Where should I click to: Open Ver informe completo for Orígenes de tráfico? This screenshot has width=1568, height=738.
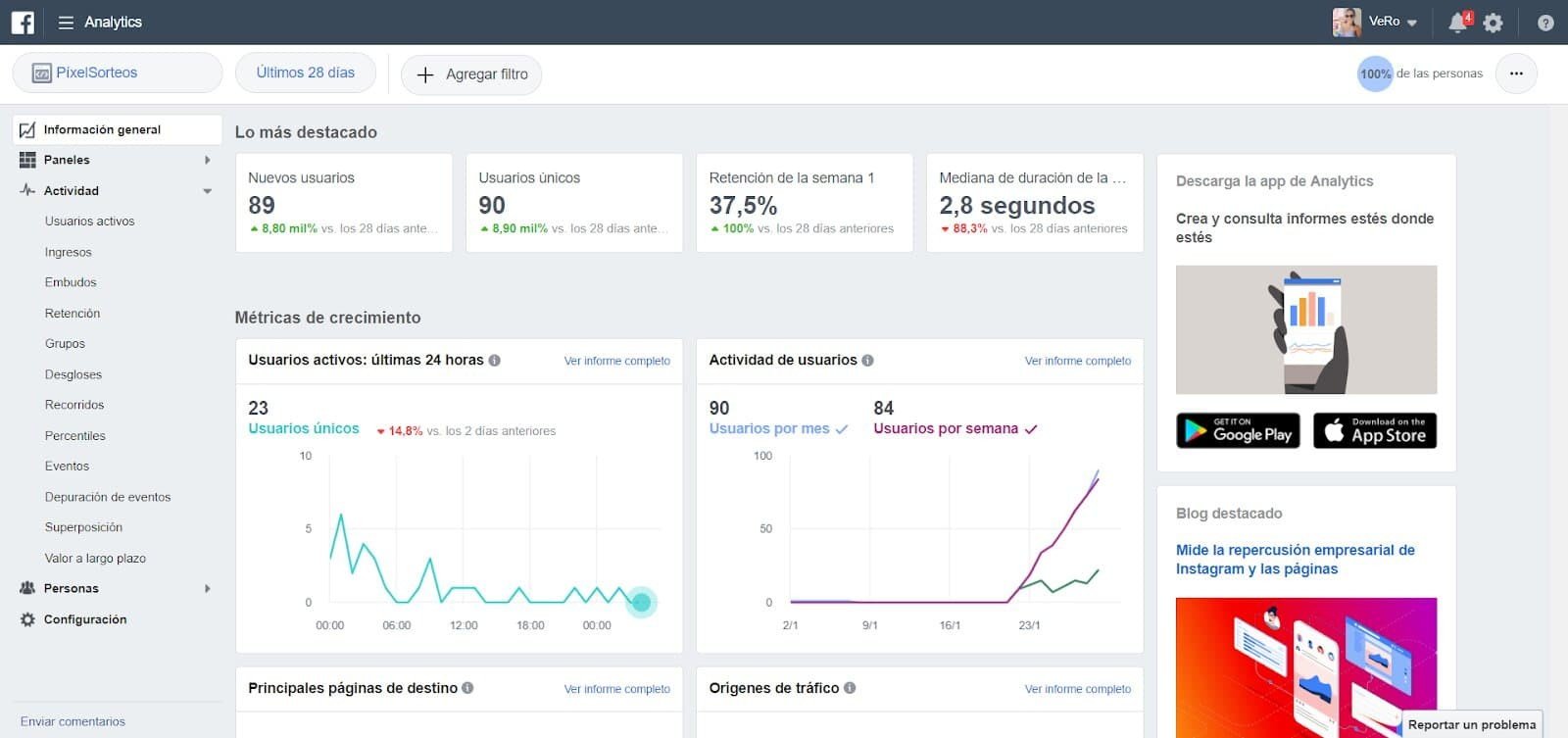pos(1078,689)
